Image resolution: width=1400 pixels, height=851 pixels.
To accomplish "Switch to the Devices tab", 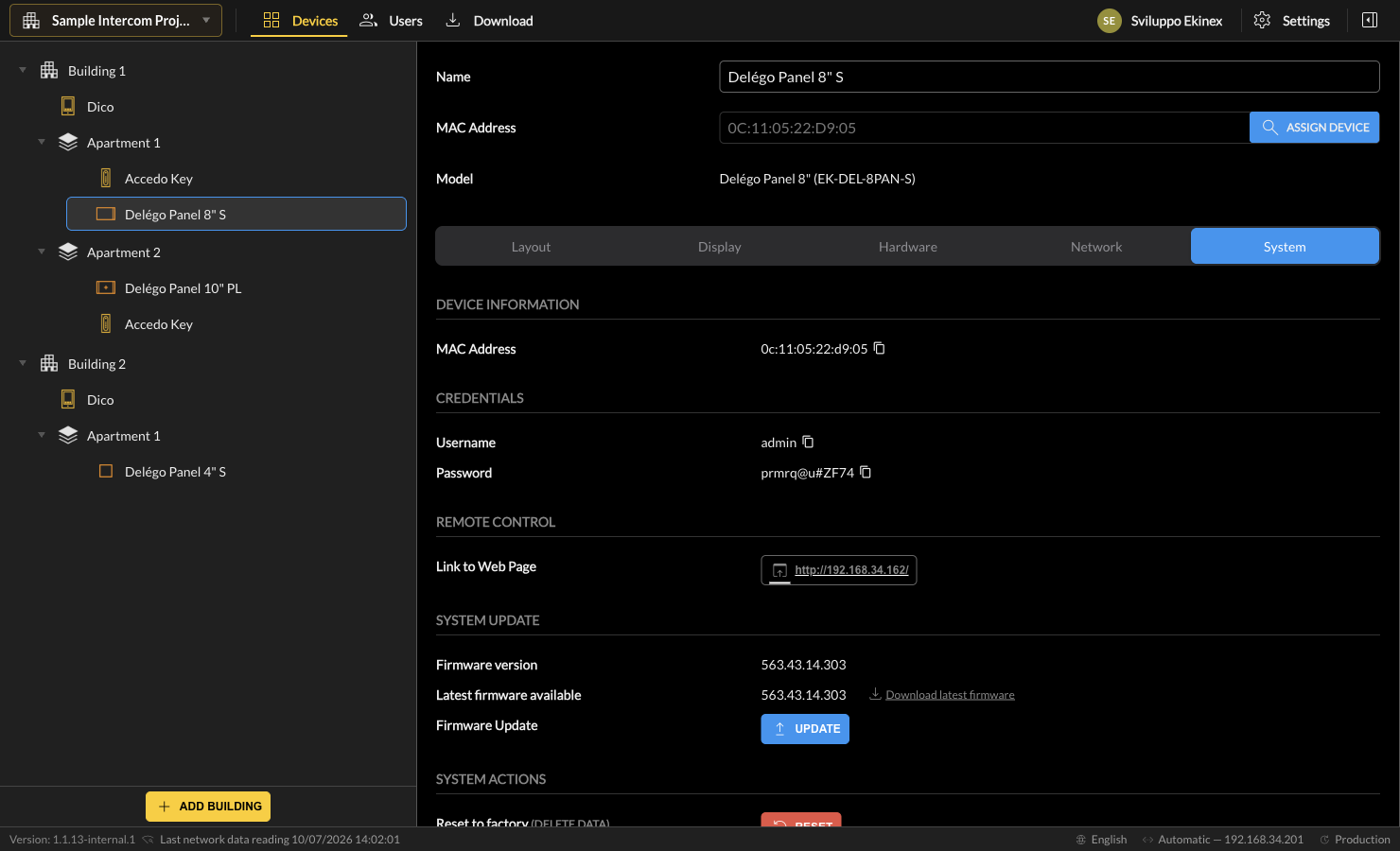I will pos(299,21).
